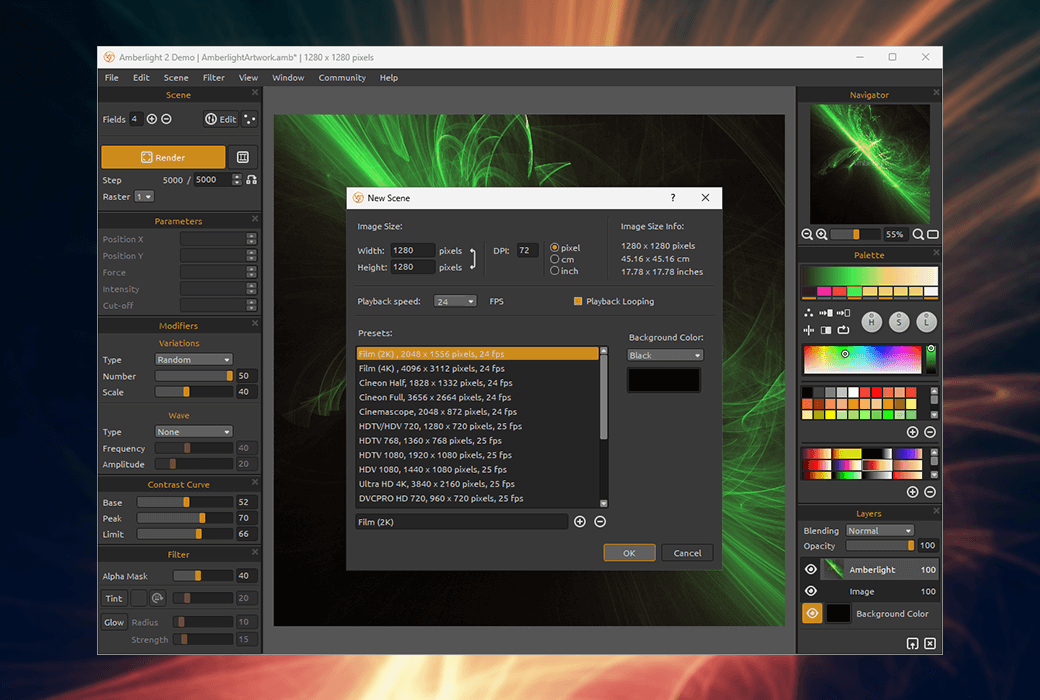The width and height of the screenshot is (1040, 700).
Task: Confirm the New Scene dialog with OK
Action: point(629,553)
